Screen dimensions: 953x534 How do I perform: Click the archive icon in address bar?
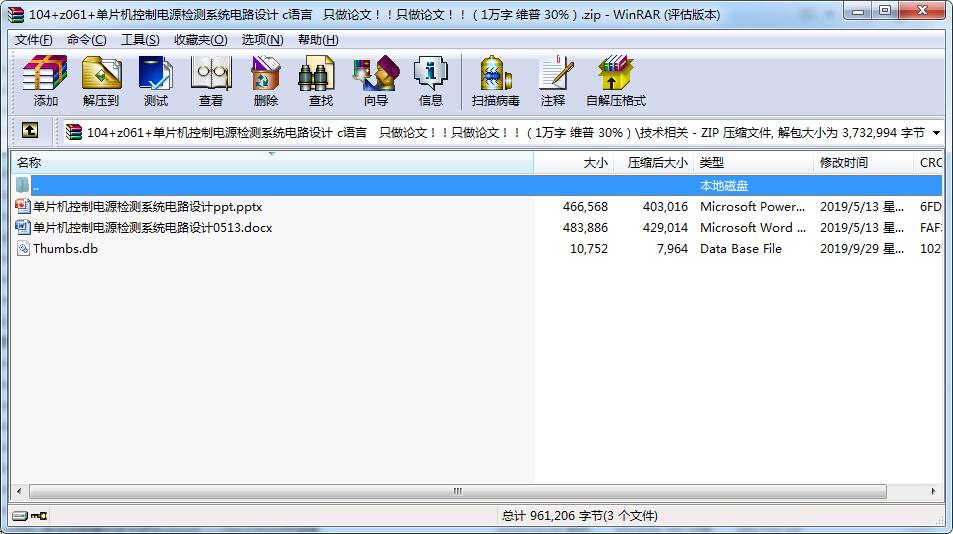click(x=74, y=132)
